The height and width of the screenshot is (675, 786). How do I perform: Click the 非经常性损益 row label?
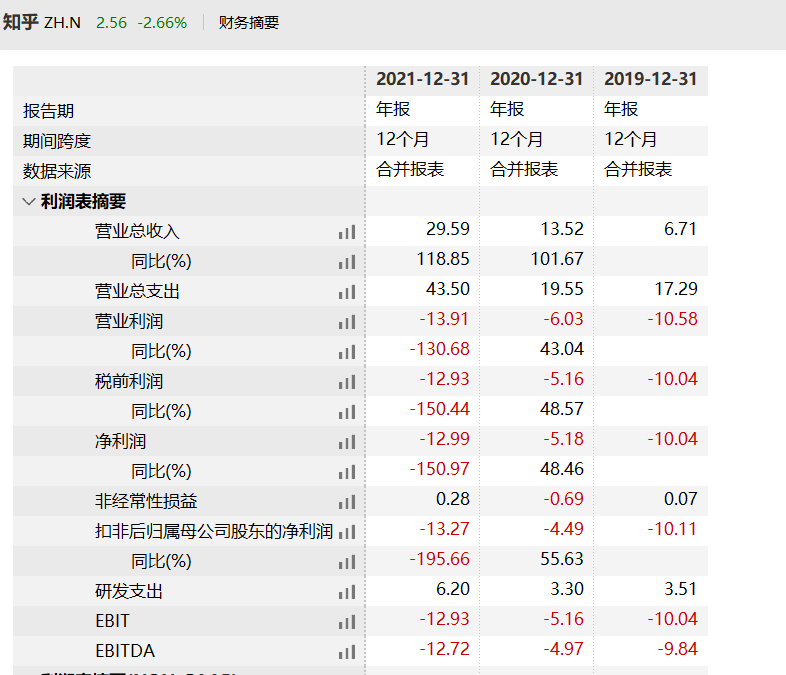[x=146, y=502]
